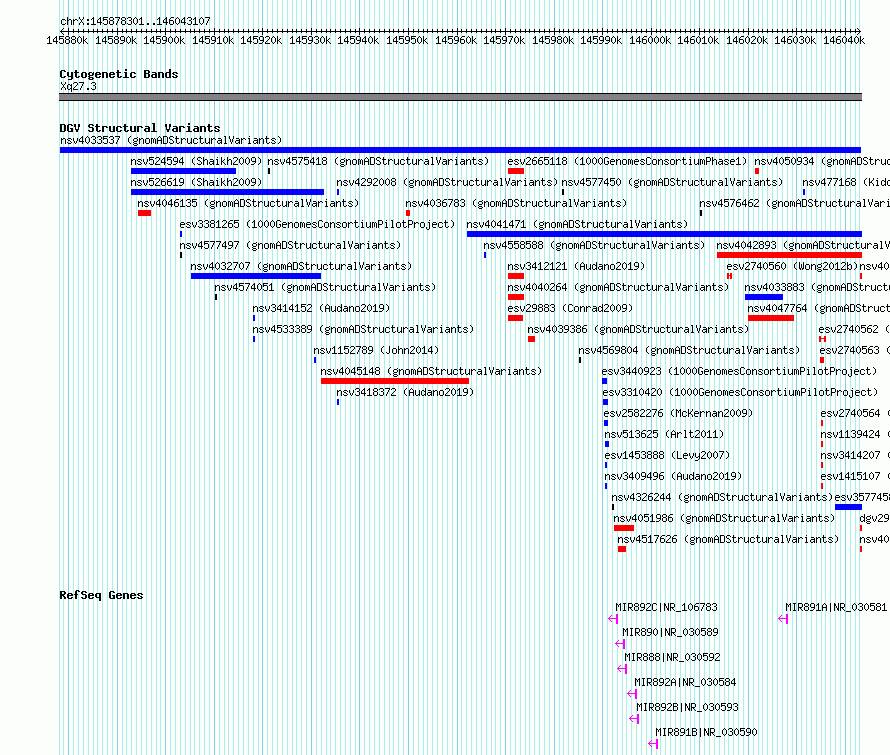890x755 pixels.
Task: Open the MIR888|NR_030592 gene label
Action: coord(672,657)
